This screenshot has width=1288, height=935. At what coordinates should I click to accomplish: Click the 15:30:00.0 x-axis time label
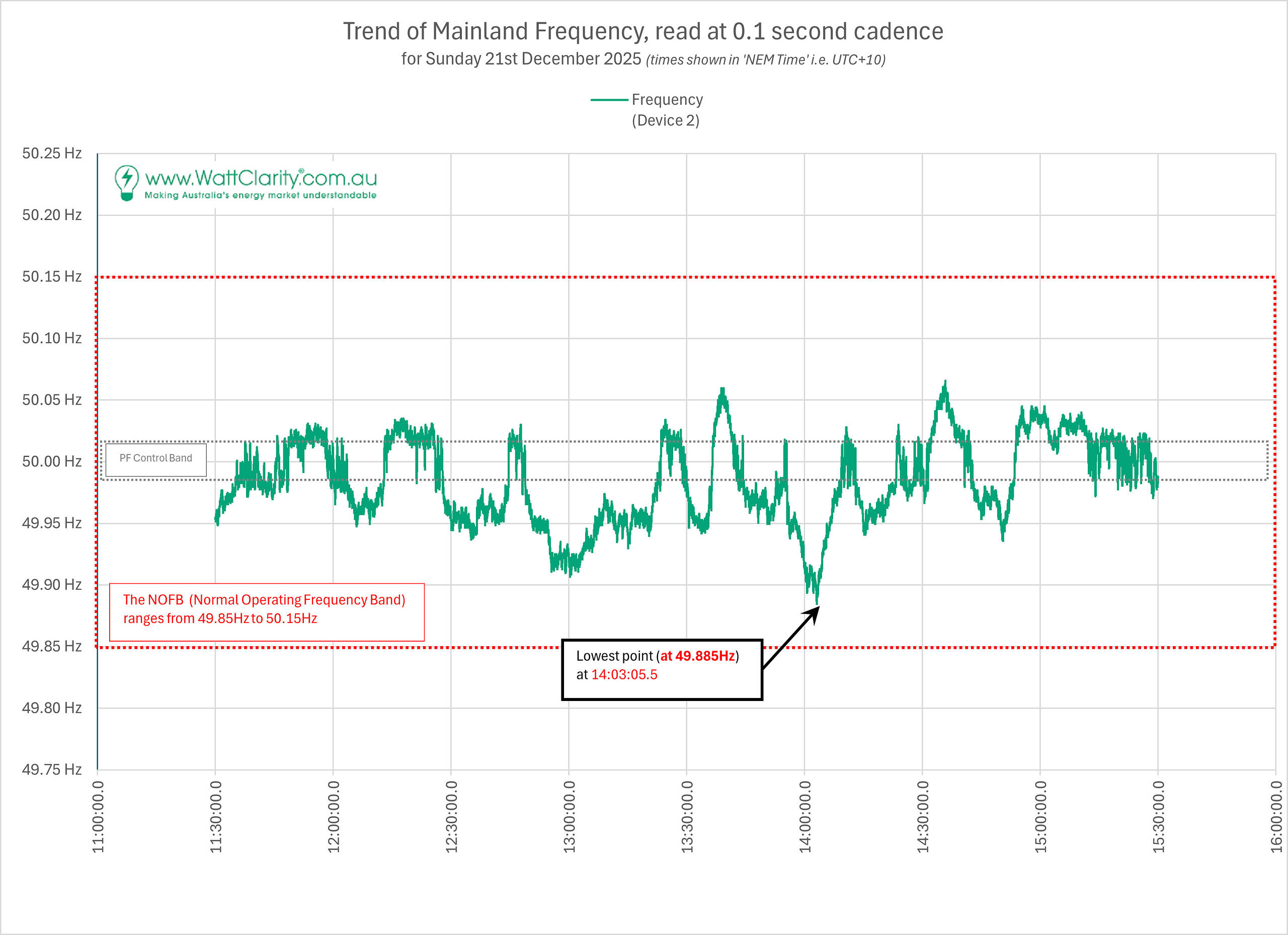1159,816
